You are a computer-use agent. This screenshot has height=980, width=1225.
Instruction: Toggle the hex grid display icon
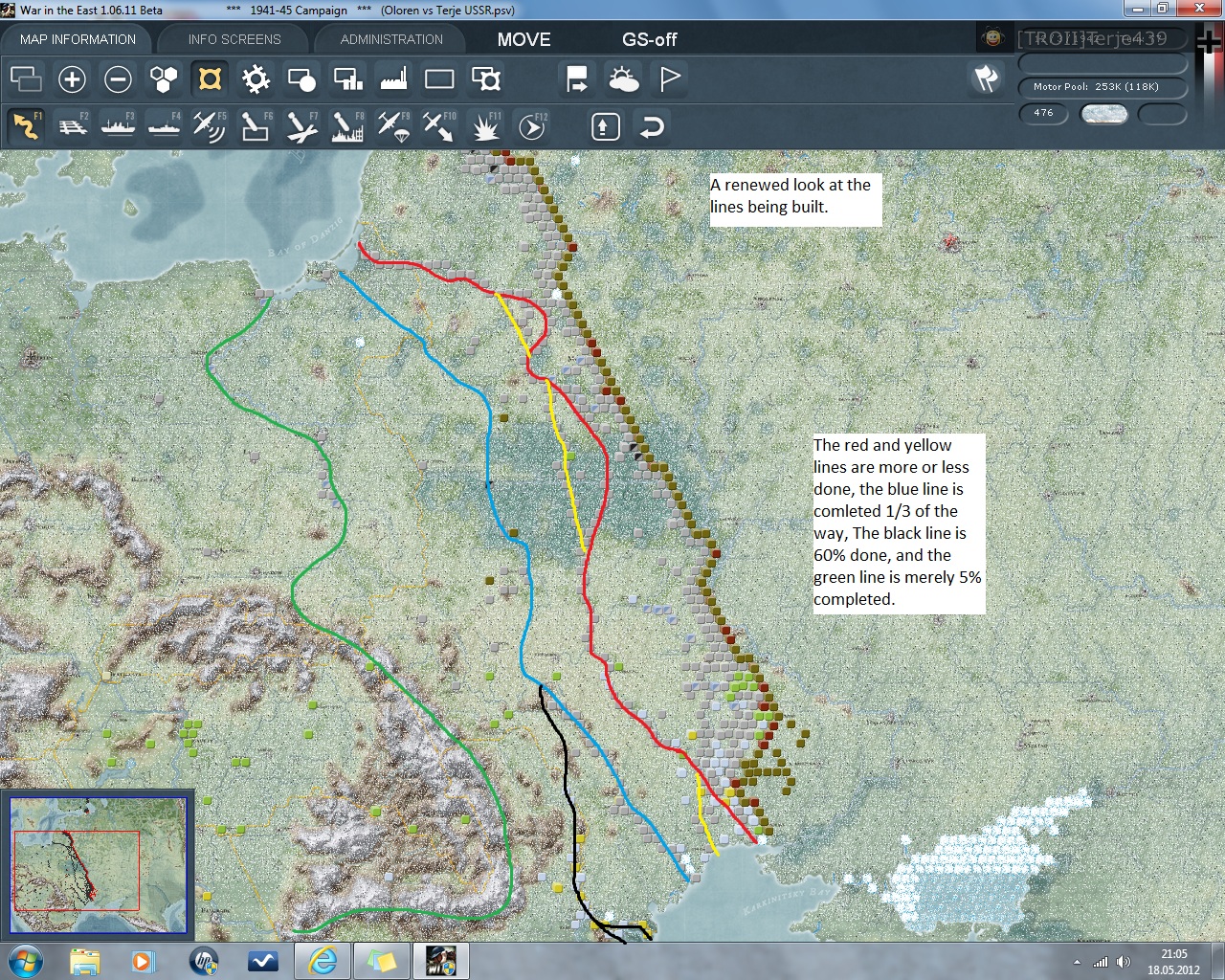coord(164,78)
